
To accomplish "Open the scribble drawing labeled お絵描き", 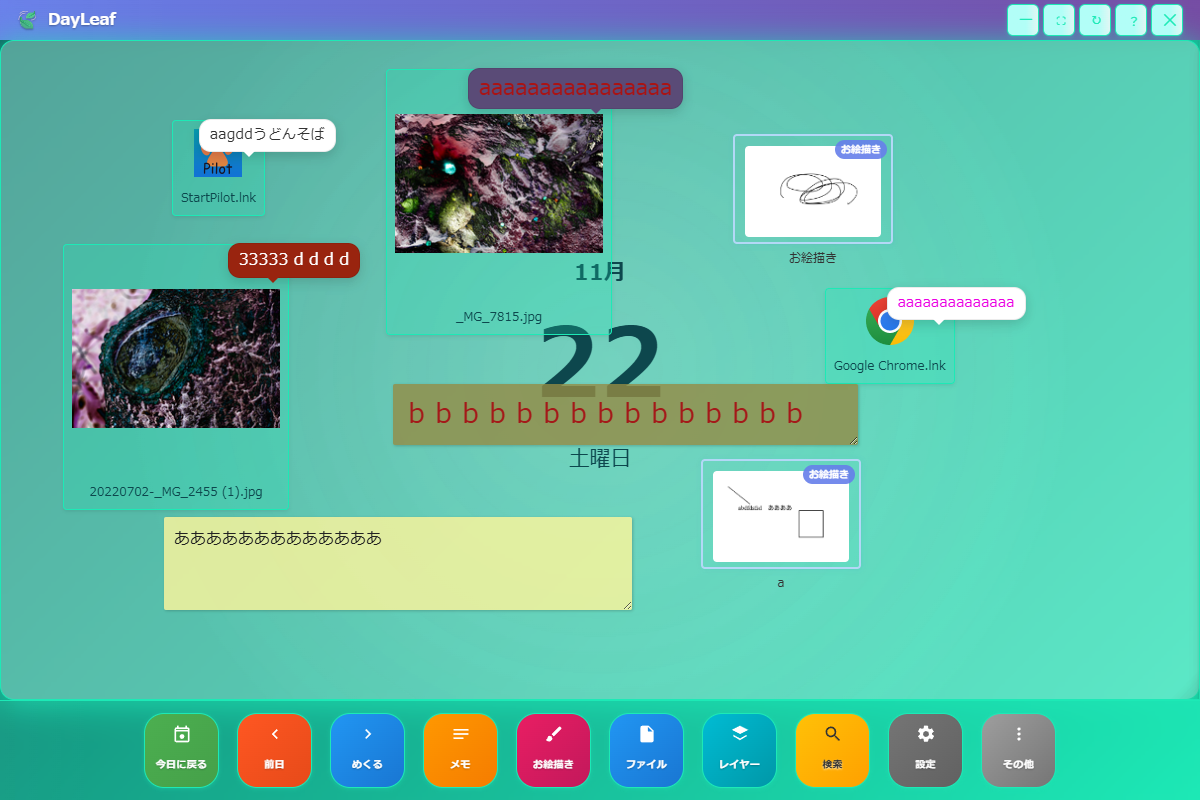I will 812,190.
